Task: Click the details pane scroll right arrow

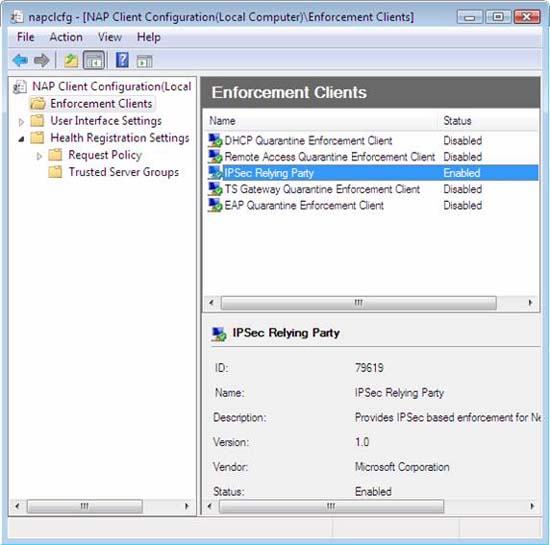Action: point(532,506)
